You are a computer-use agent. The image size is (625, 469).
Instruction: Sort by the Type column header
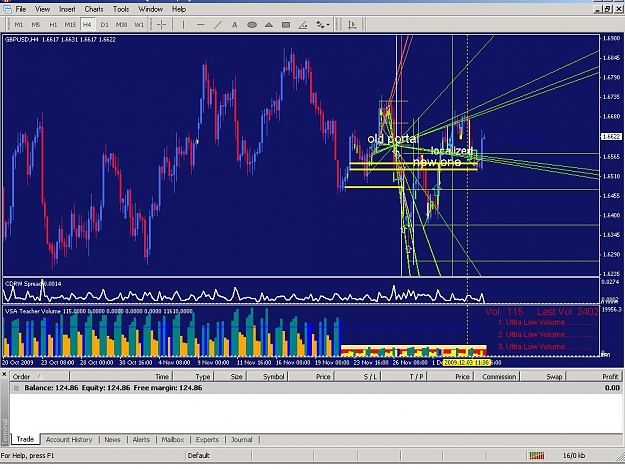(x=193, y=377)
